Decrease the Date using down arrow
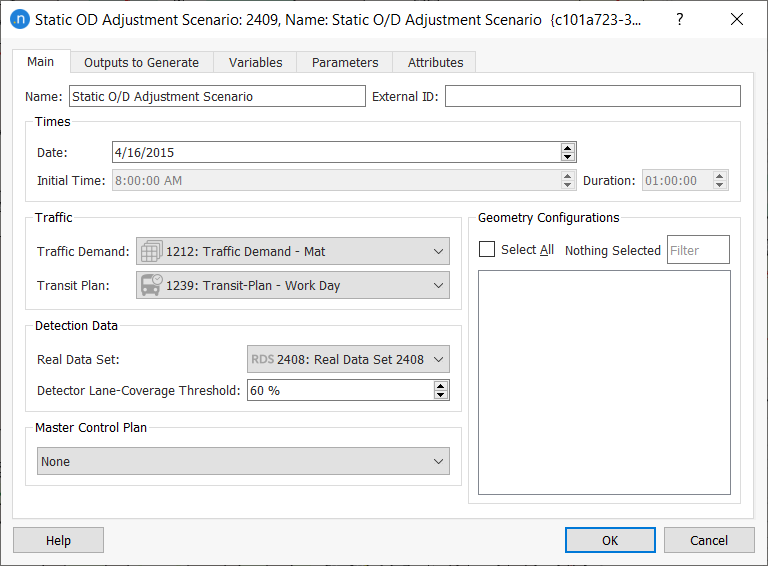Screen dimensions: 768x566 click(x=568, y=157)
